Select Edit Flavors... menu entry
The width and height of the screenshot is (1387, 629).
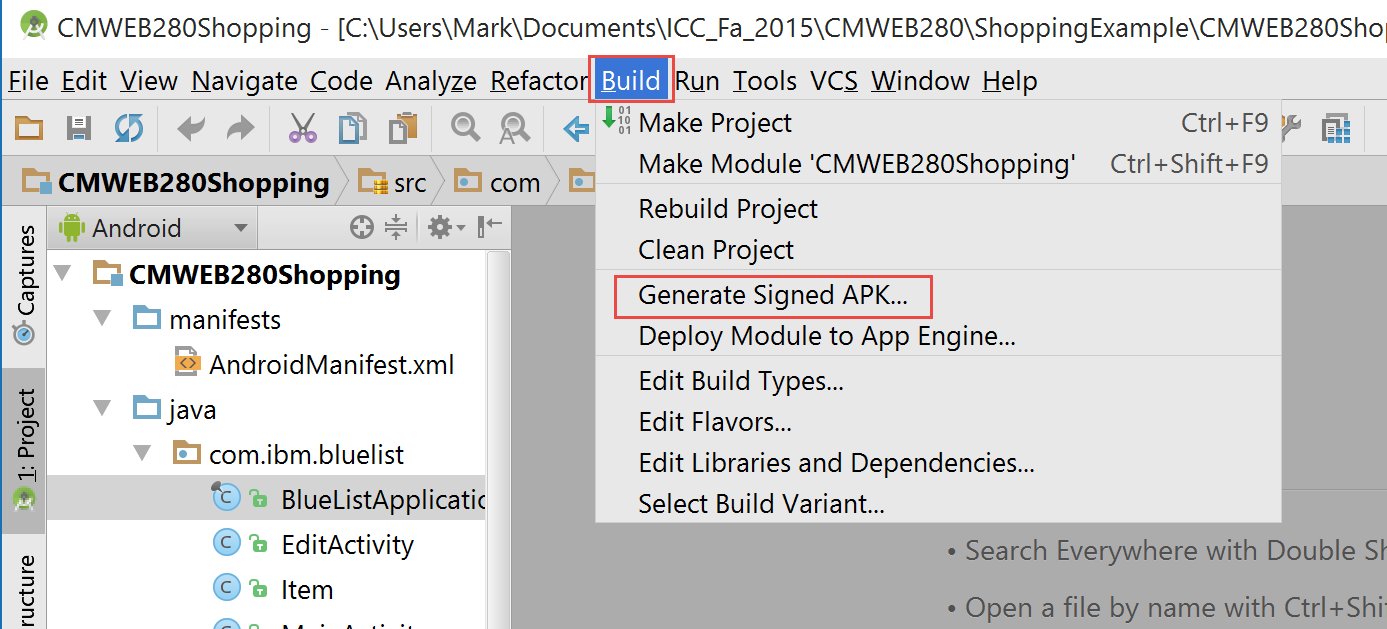pos(938,422)
